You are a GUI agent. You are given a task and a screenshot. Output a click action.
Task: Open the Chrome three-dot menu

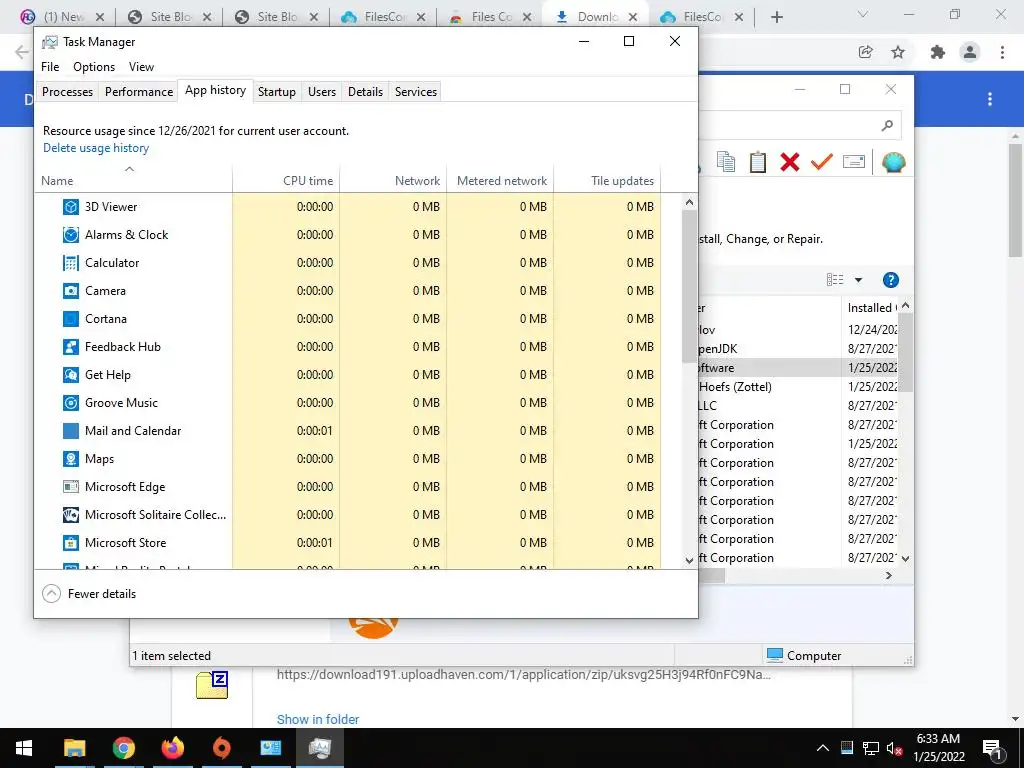tap(1002, 52)
